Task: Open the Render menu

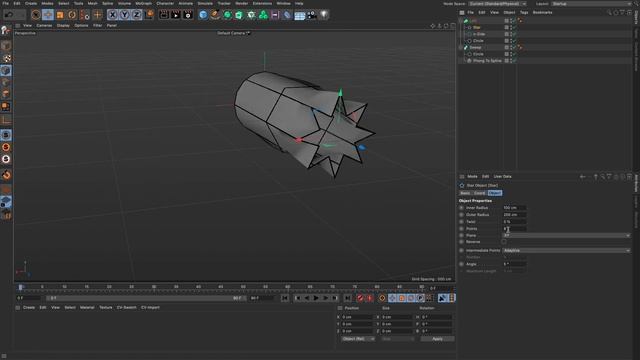Action: point(242,3)
